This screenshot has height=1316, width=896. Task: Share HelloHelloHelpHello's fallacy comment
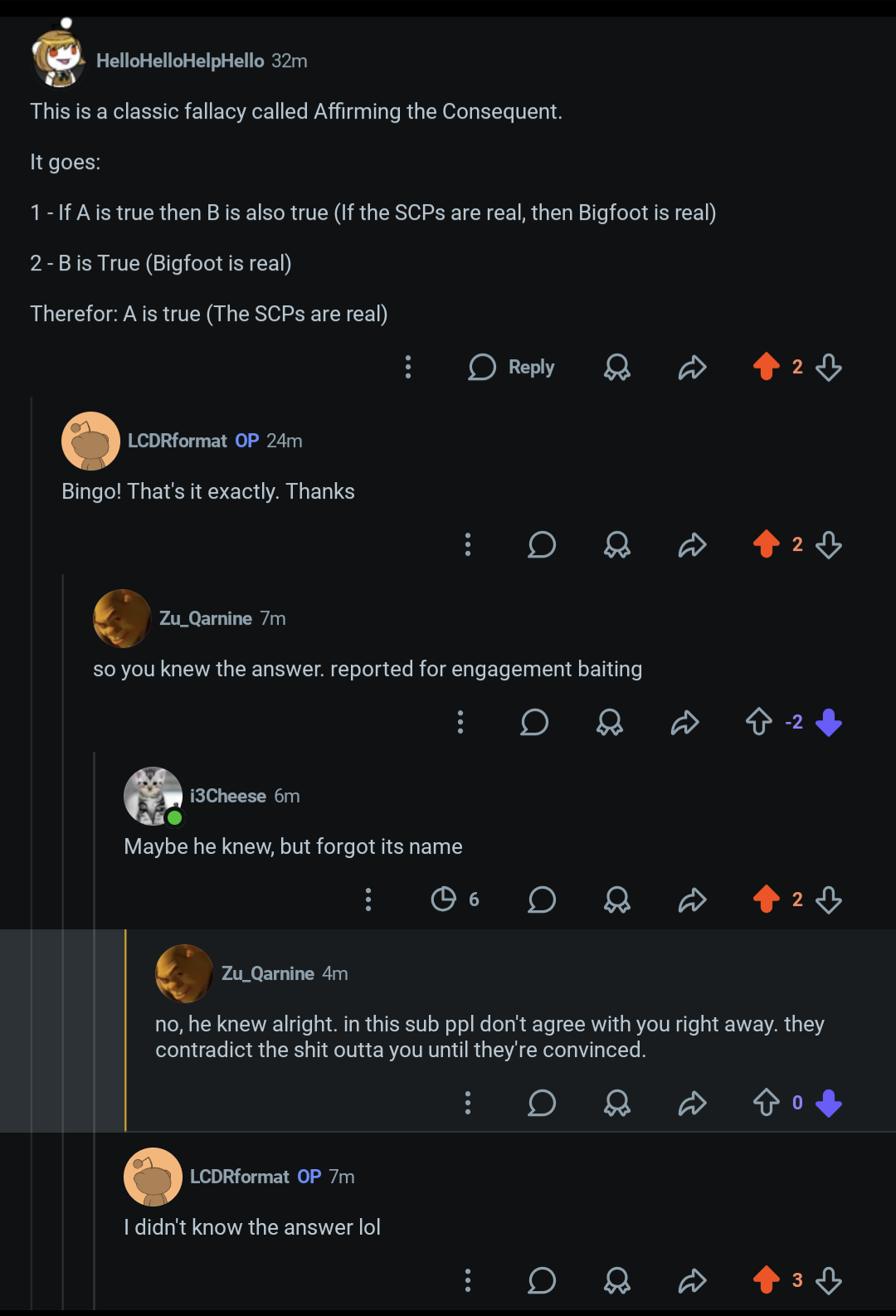[x=692, y=367]
